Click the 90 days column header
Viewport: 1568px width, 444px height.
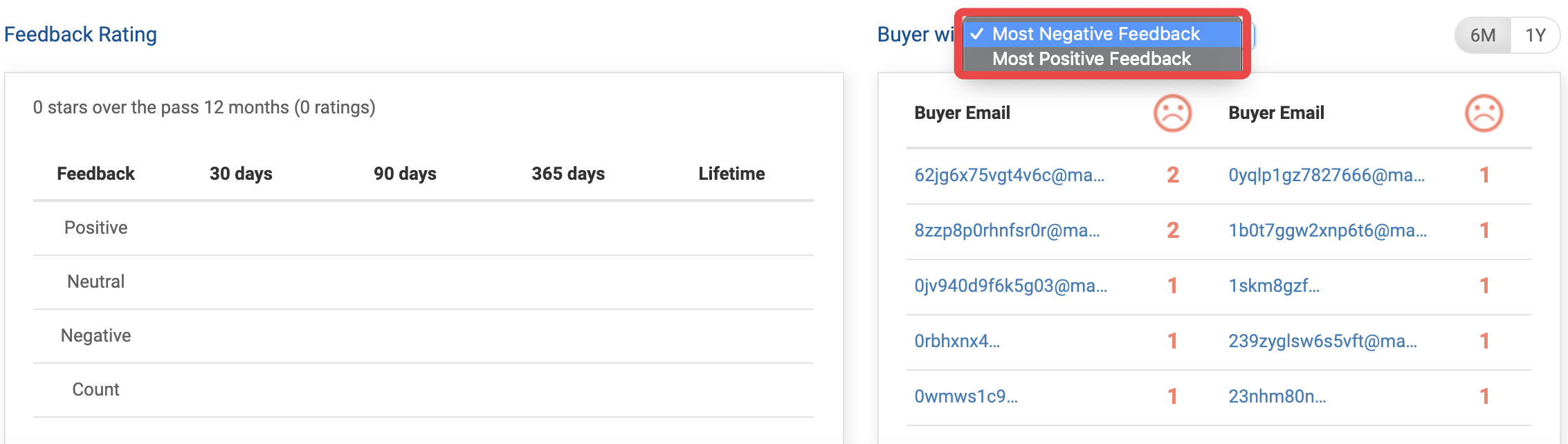(405, 174)
